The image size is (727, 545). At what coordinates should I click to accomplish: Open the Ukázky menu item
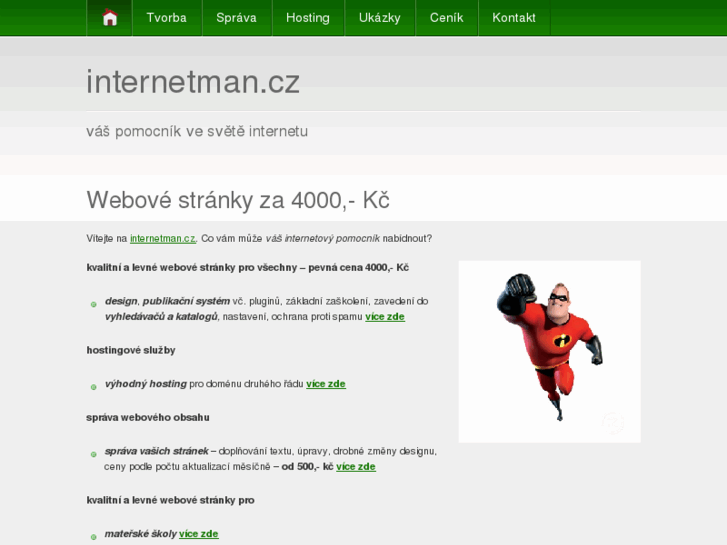380,18
